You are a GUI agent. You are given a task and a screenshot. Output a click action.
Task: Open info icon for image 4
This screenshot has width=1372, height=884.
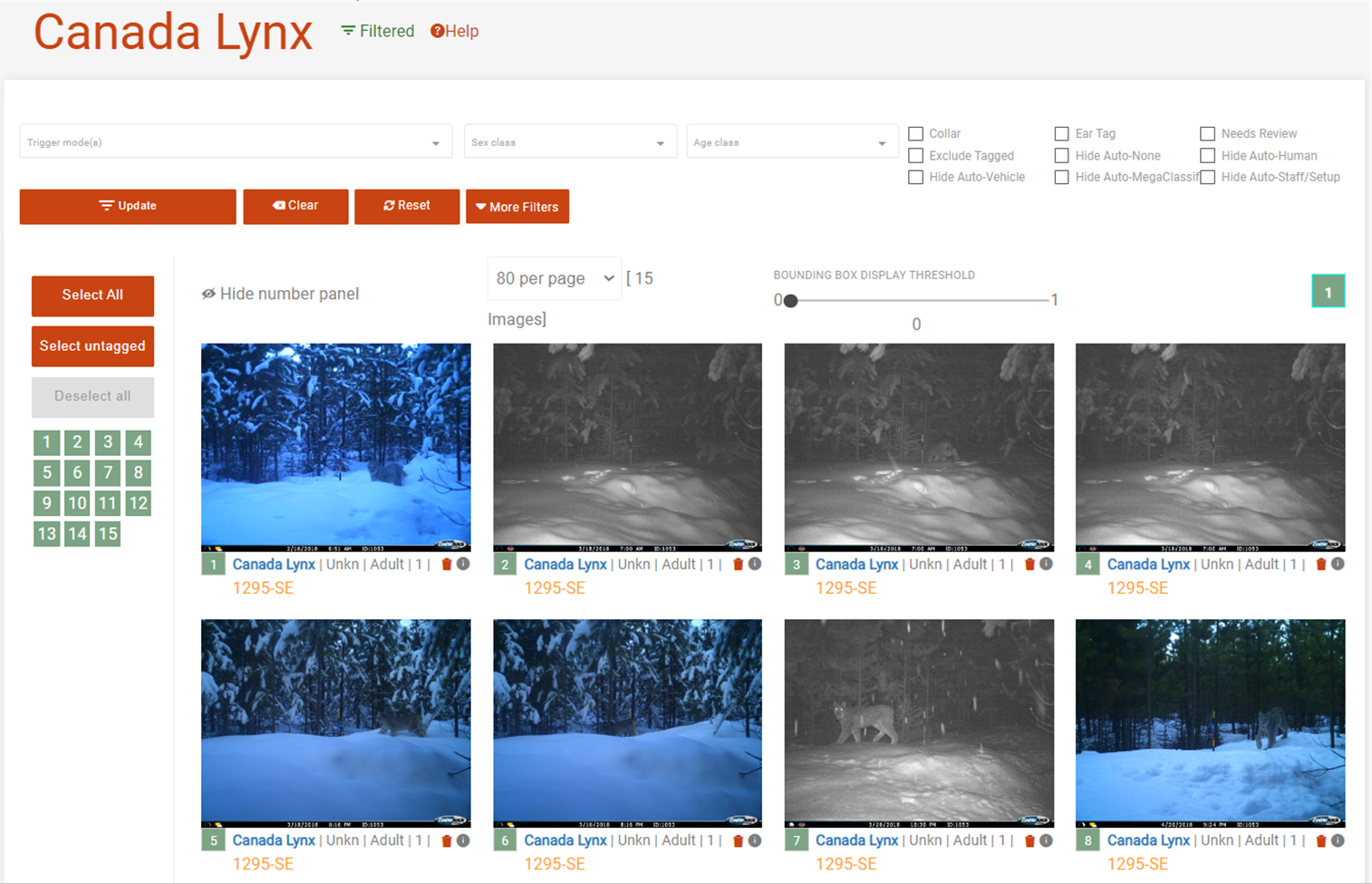(1338, 564)
